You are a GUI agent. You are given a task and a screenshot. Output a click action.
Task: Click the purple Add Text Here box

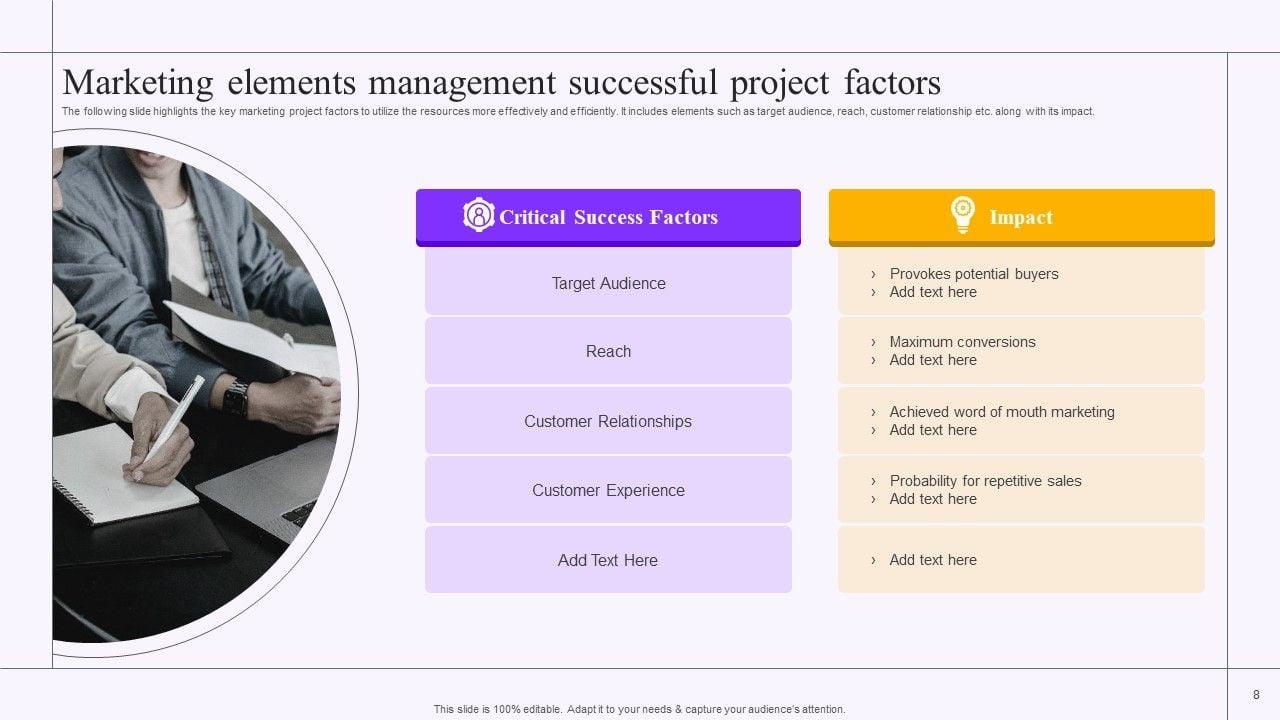click(x=608, y=560)
